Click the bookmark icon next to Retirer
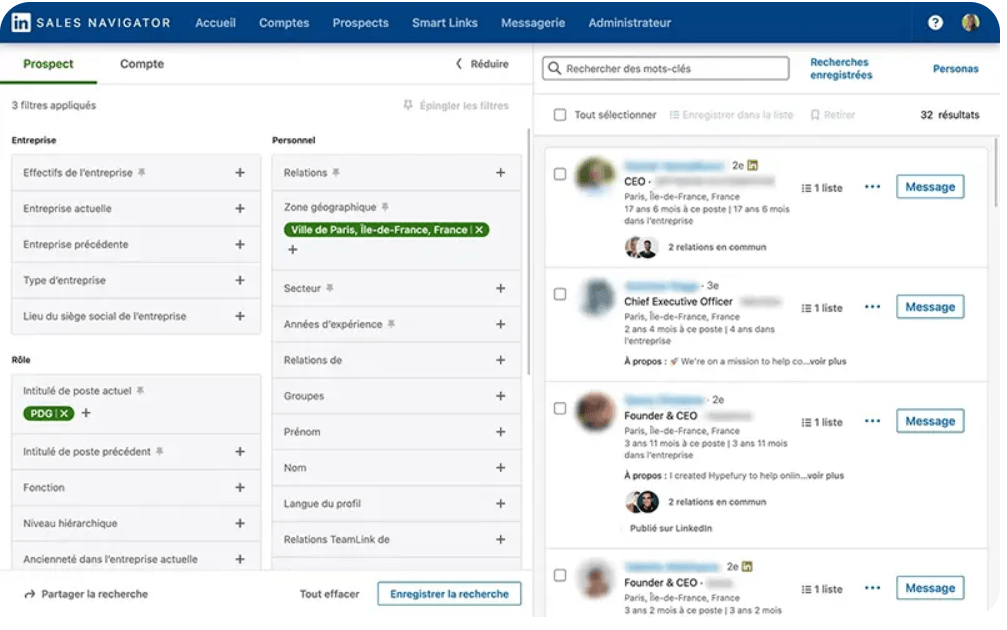The image size is (1007, 630). (815, 115)
